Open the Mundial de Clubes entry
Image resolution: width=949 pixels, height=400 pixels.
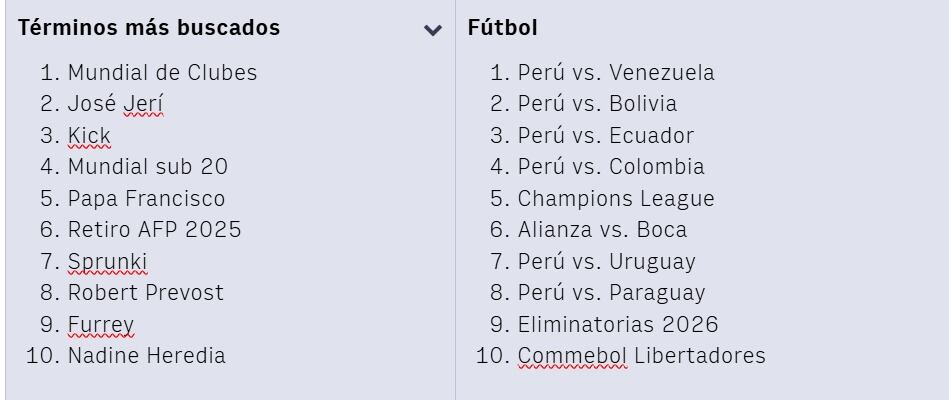pos(162,73)
